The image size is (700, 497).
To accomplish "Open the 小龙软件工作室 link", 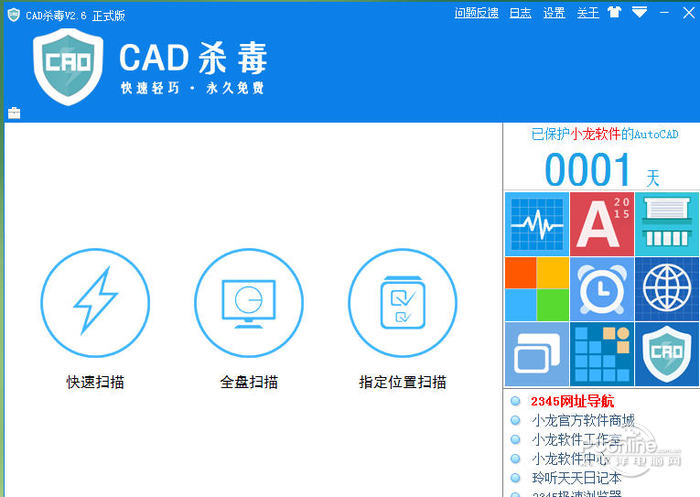I will coord(576,440).
